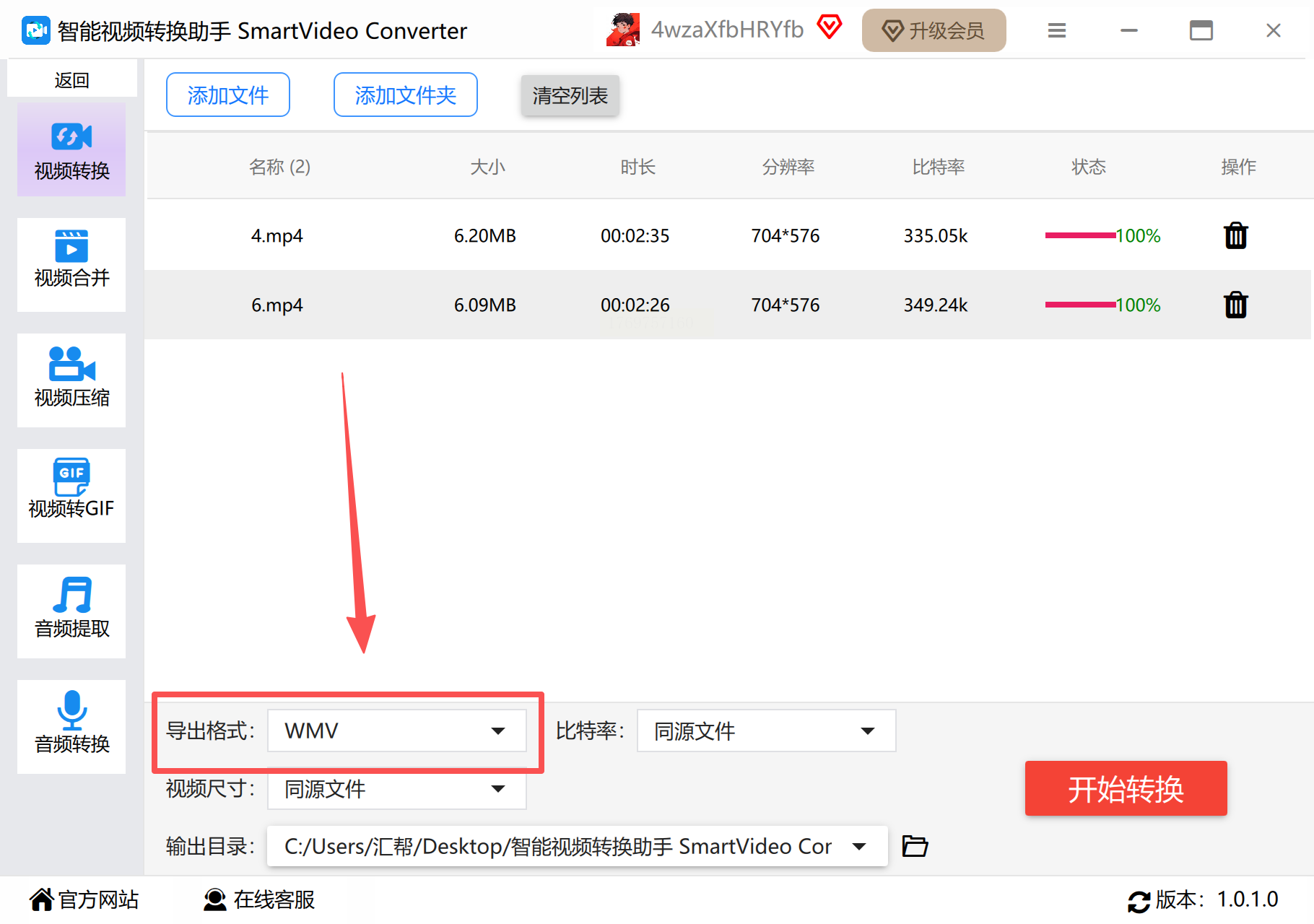The width and height of the screenshot is (1314, 924).
Task: Expand the 导出格式 WMV dropdown
Action: pos(397,731)
